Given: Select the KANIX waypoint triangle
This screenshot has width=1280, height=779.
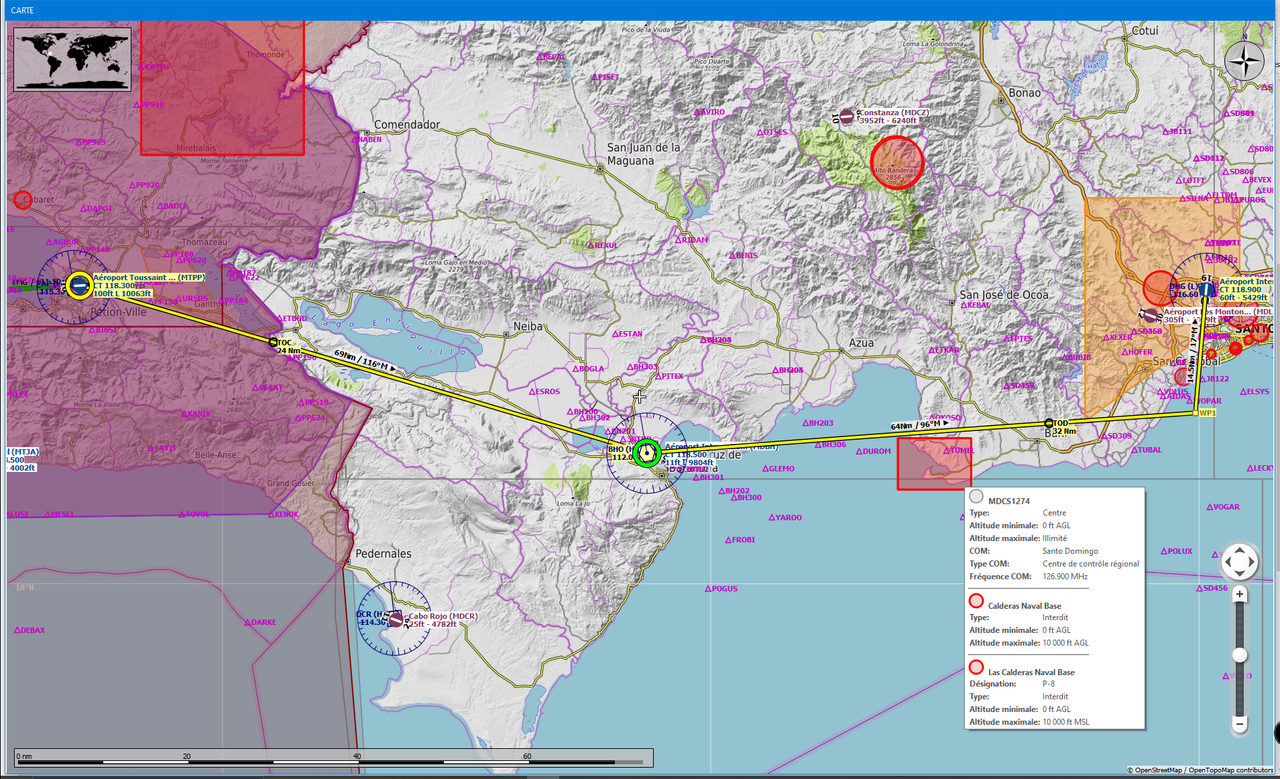Looking at the screenshot, I should point(185,414).
